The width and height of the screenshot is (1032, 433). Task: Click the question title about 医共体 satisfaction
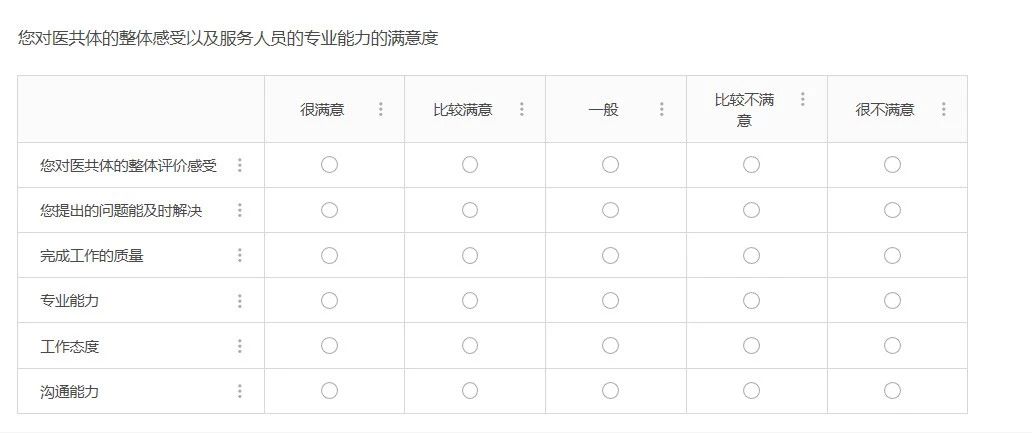click(x=228, y=38)
